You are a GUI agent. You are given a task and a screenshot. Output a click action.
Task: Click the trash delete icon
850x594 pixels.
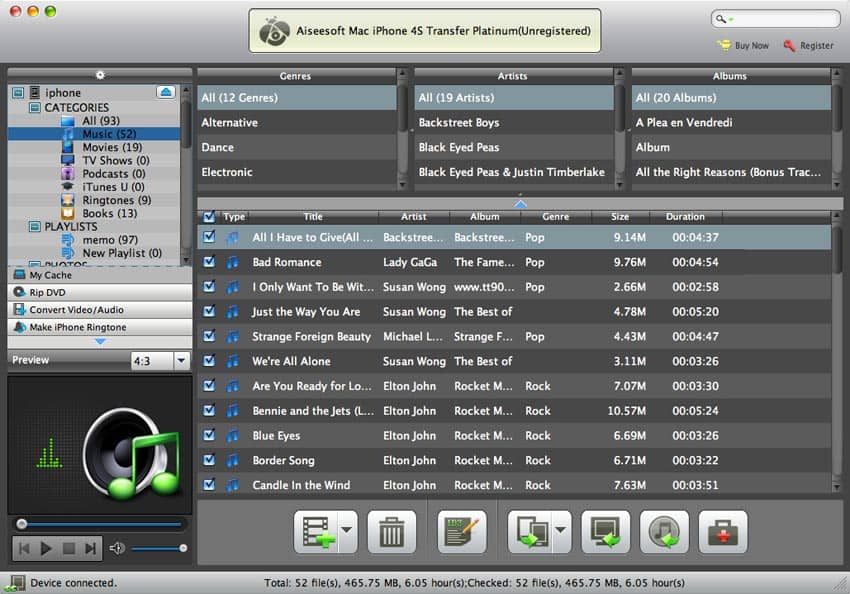pyautogui.click(x=391, y=532)
